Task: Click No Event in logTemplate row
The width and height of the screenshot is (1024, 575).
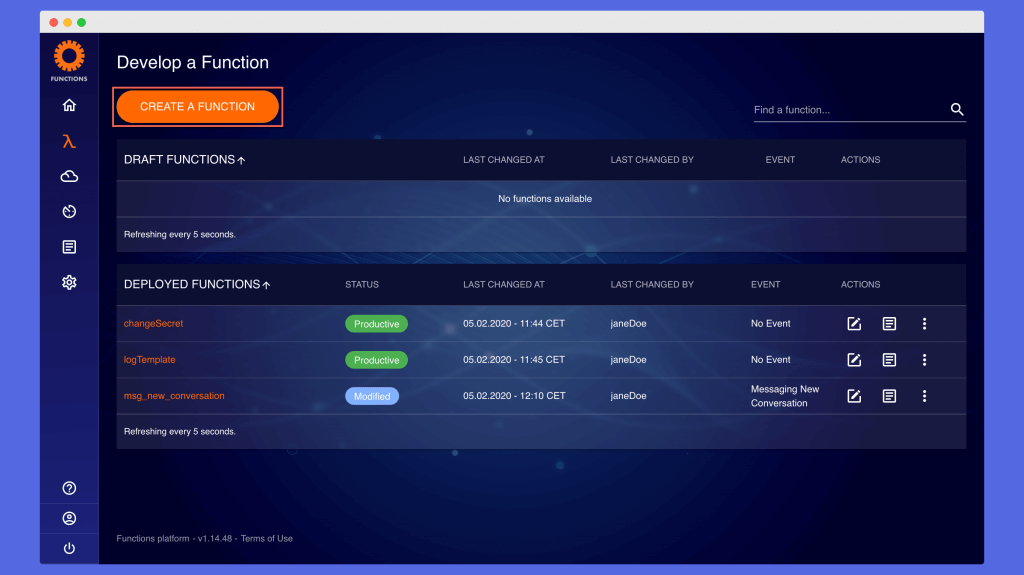Action: coord(771,359)
